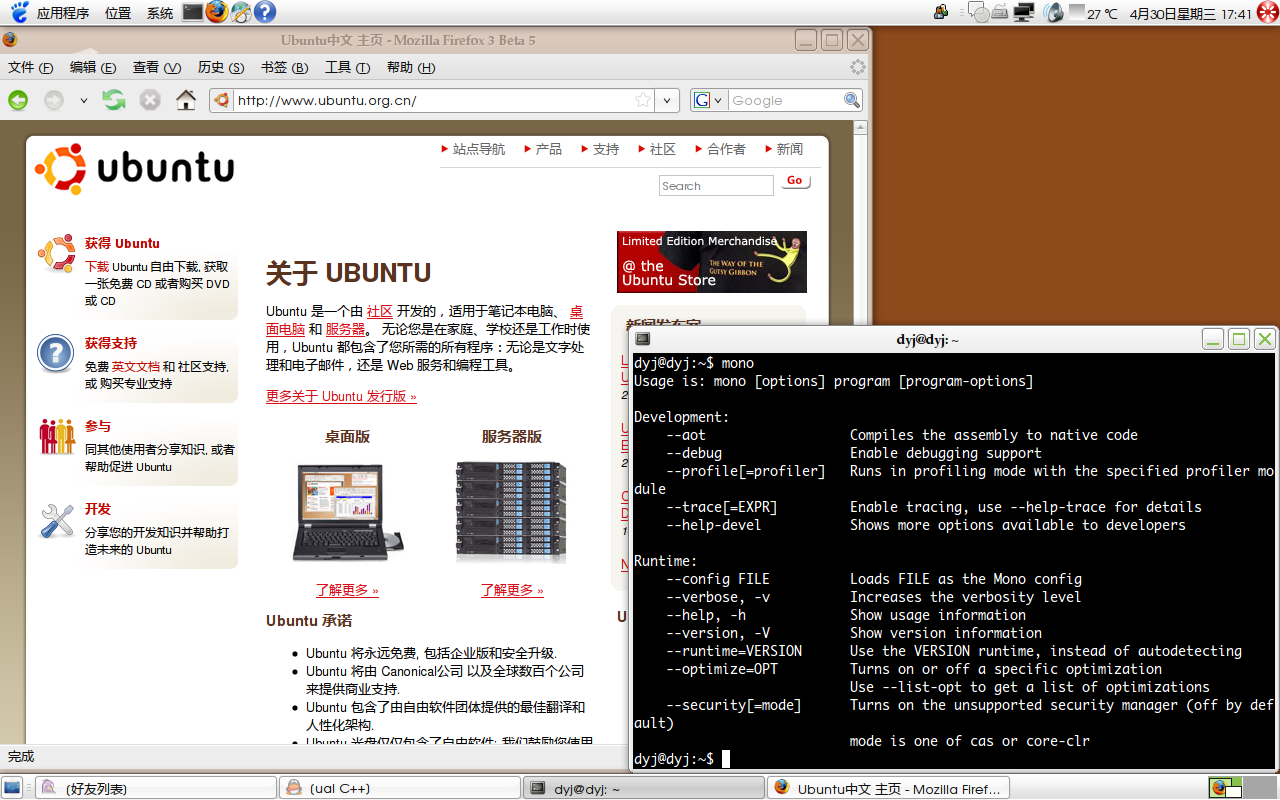
Task: Click the 开发 tools icon
Action: pos(57,520)
